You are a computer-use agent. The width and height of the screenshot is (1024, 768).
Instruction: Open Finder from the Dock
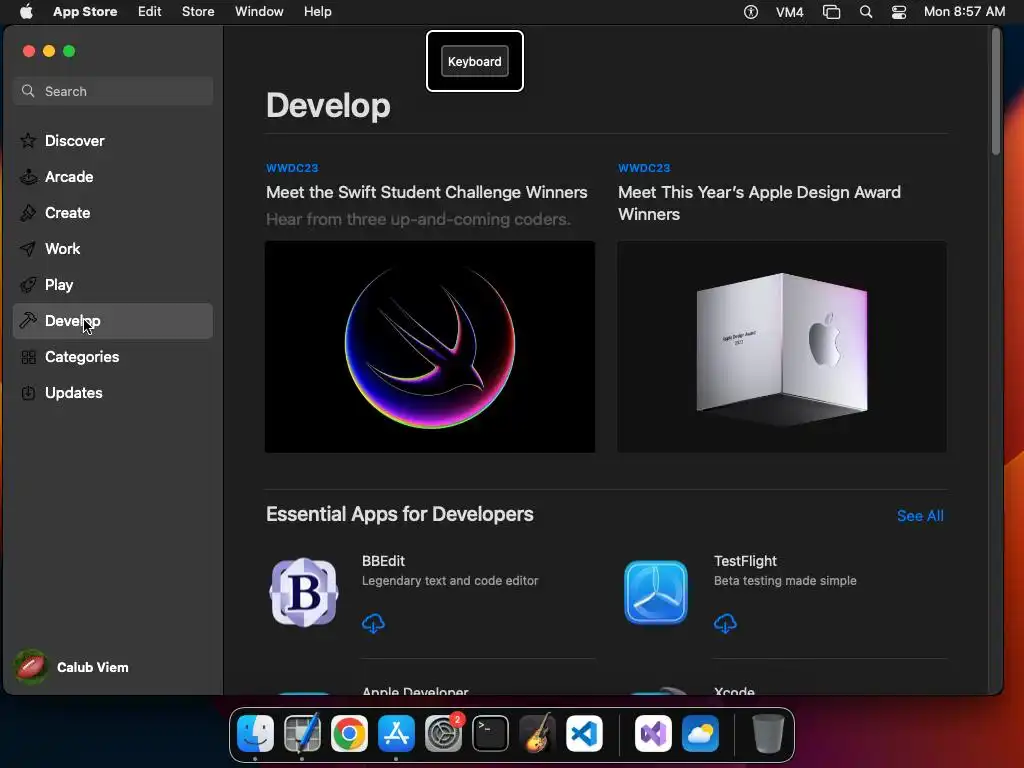point(255,733)
